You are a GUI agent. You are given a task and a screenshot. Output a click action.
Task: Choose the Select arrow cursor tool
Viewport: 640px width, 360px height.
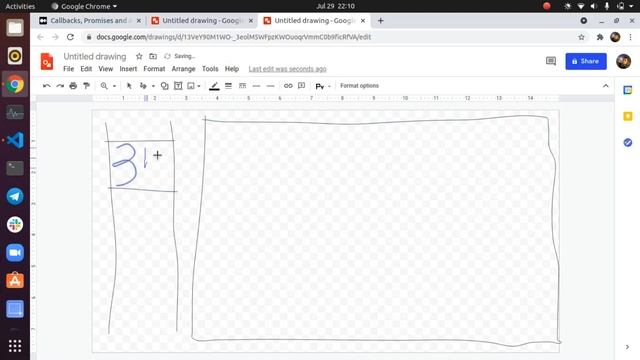coord(129,86)
